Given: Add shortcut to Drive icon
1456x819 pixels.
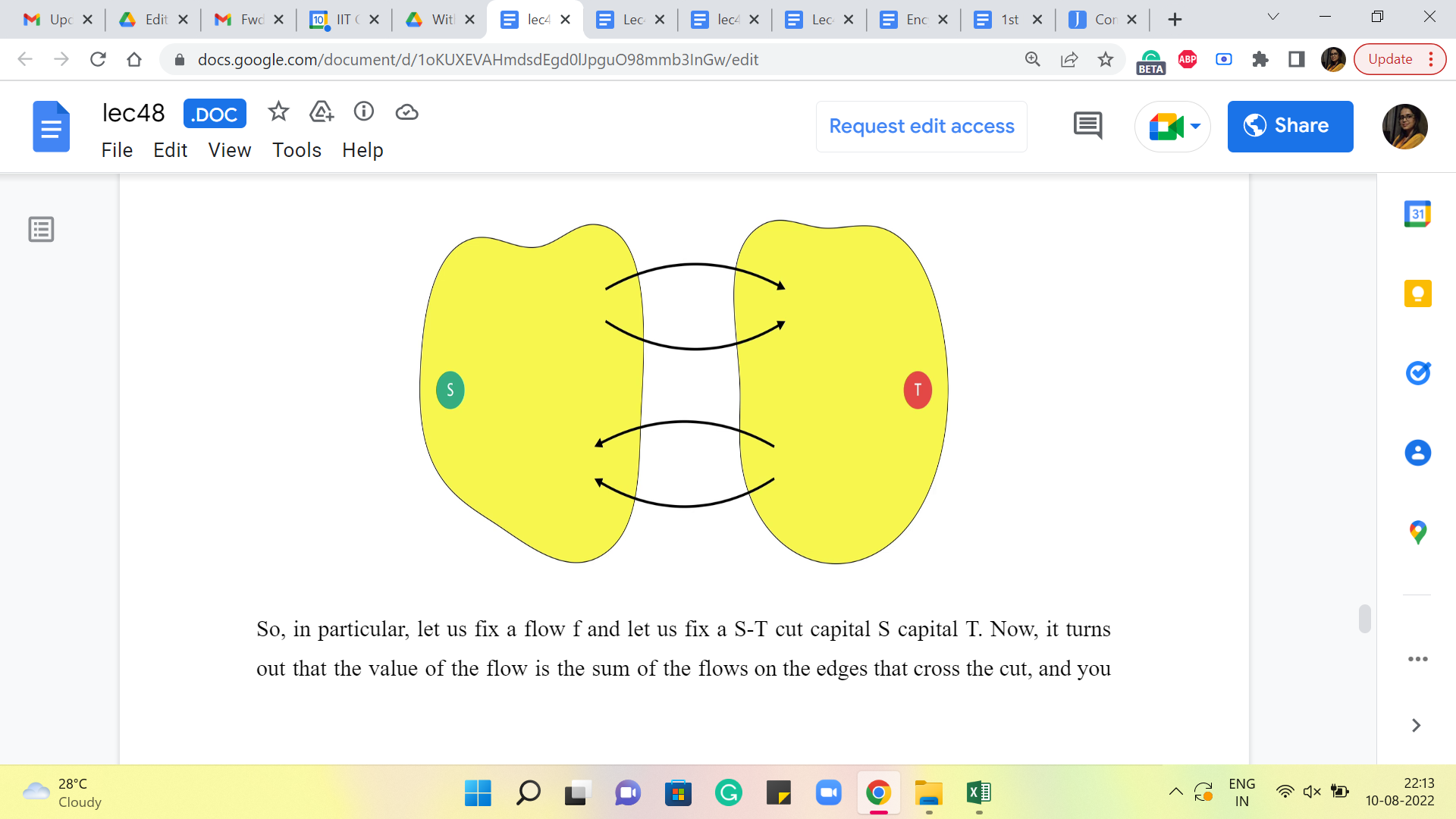Looking at the screenshot, I should pyautogui.click(x=322, y=112).
